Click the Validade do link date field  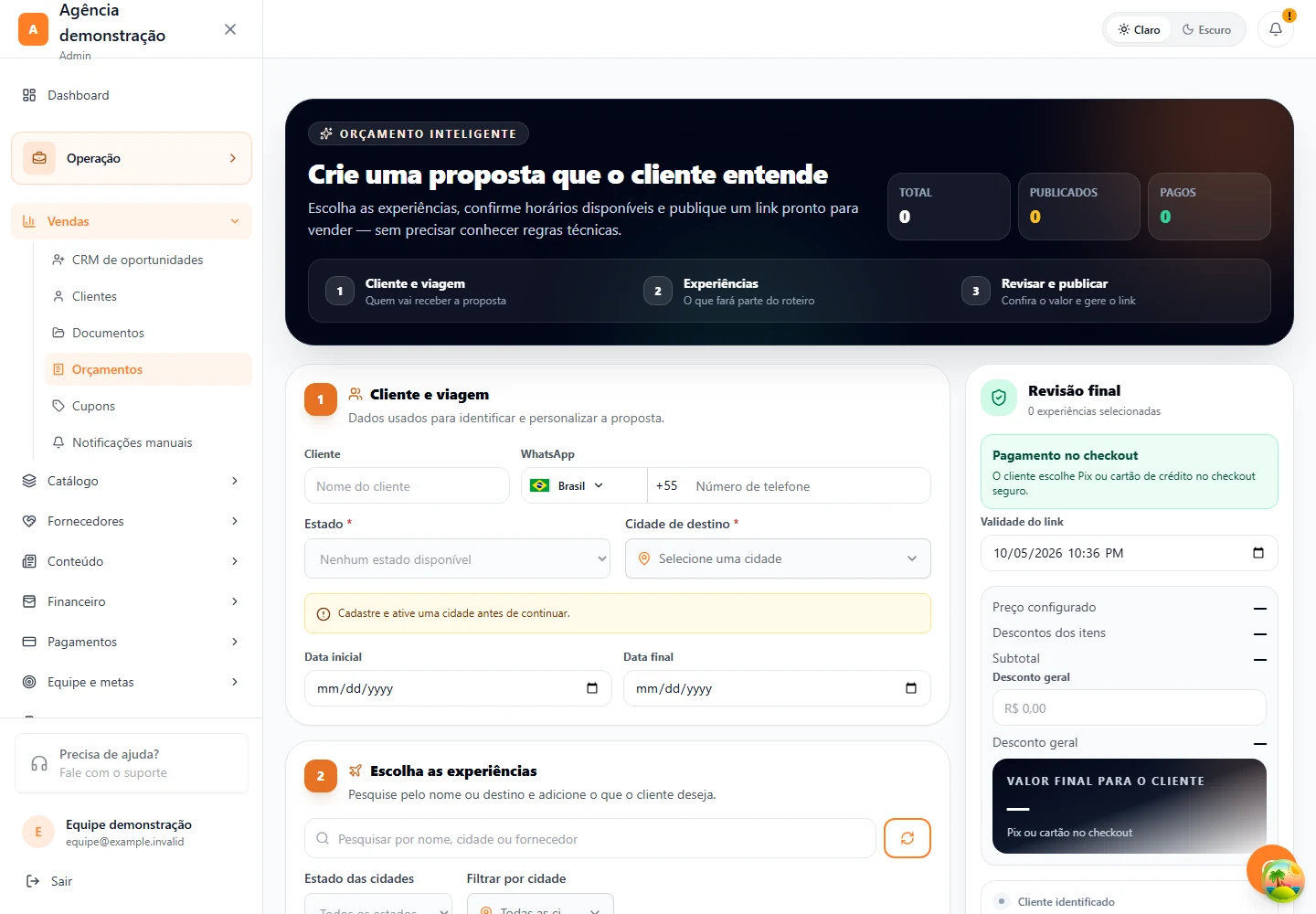point(1130,553)
